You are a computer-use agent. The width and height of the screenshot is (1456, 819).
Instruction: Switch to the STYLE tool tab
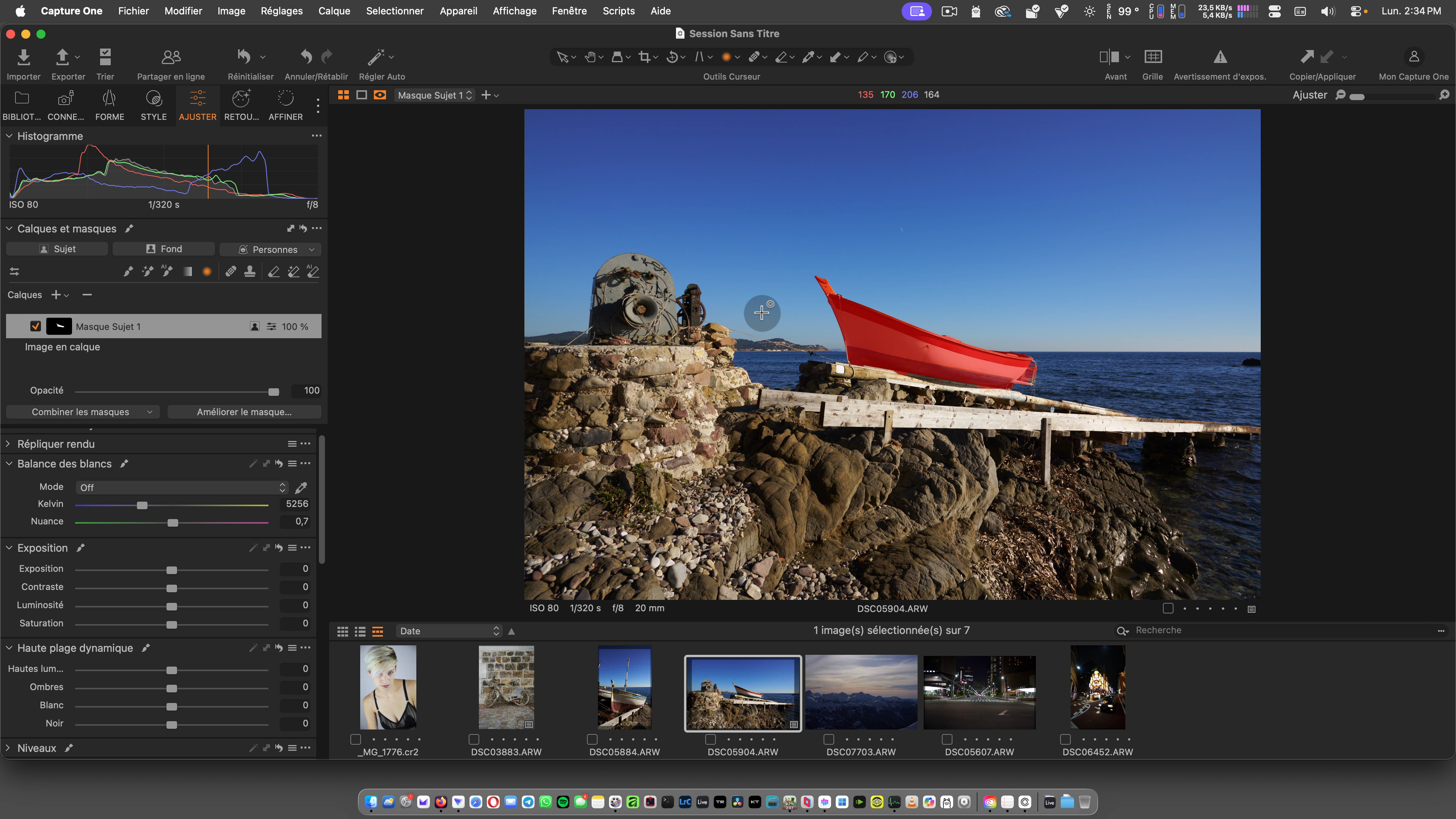(153, 105)
